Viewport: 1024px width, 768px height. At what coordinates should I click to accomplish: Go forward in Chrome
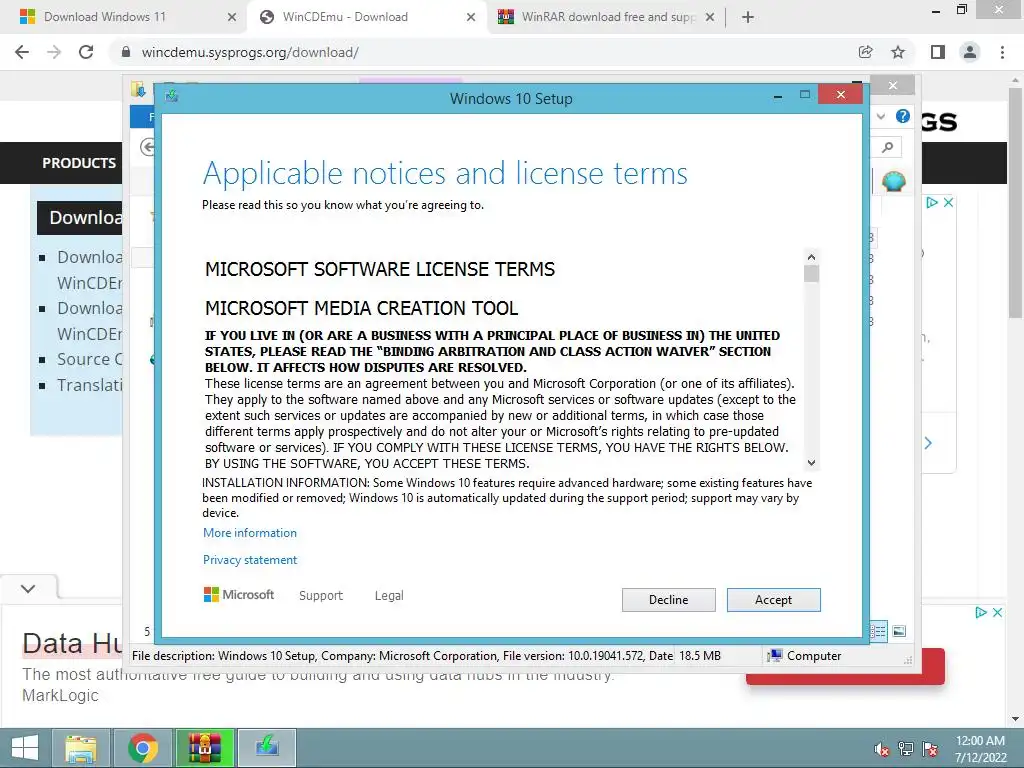click(x=54, y=52)
